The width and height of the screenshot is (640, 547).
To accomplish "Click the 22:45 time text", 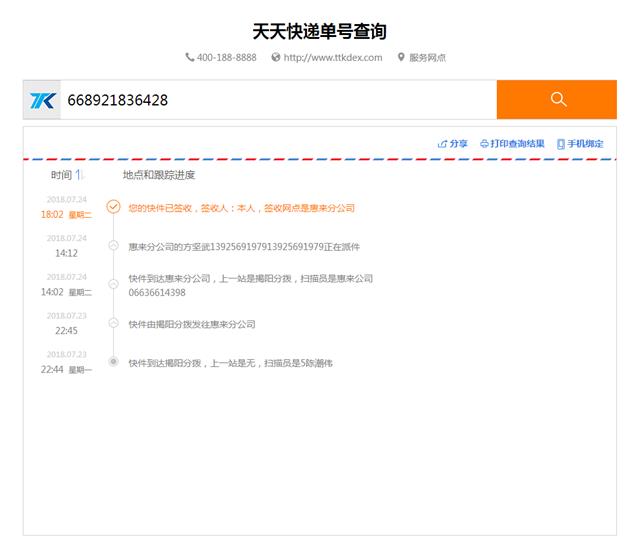I will pos(66,331).
